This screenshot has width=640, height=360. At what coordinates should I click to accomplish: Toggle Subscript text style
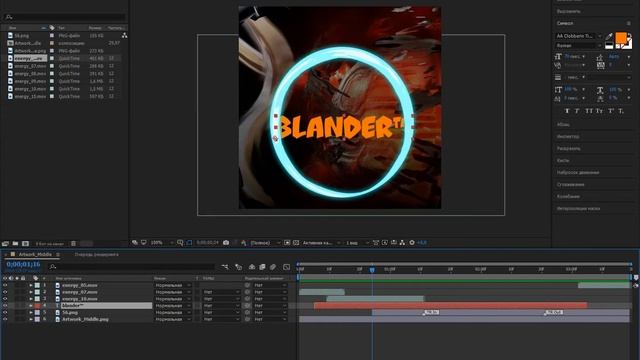(620, 111)
